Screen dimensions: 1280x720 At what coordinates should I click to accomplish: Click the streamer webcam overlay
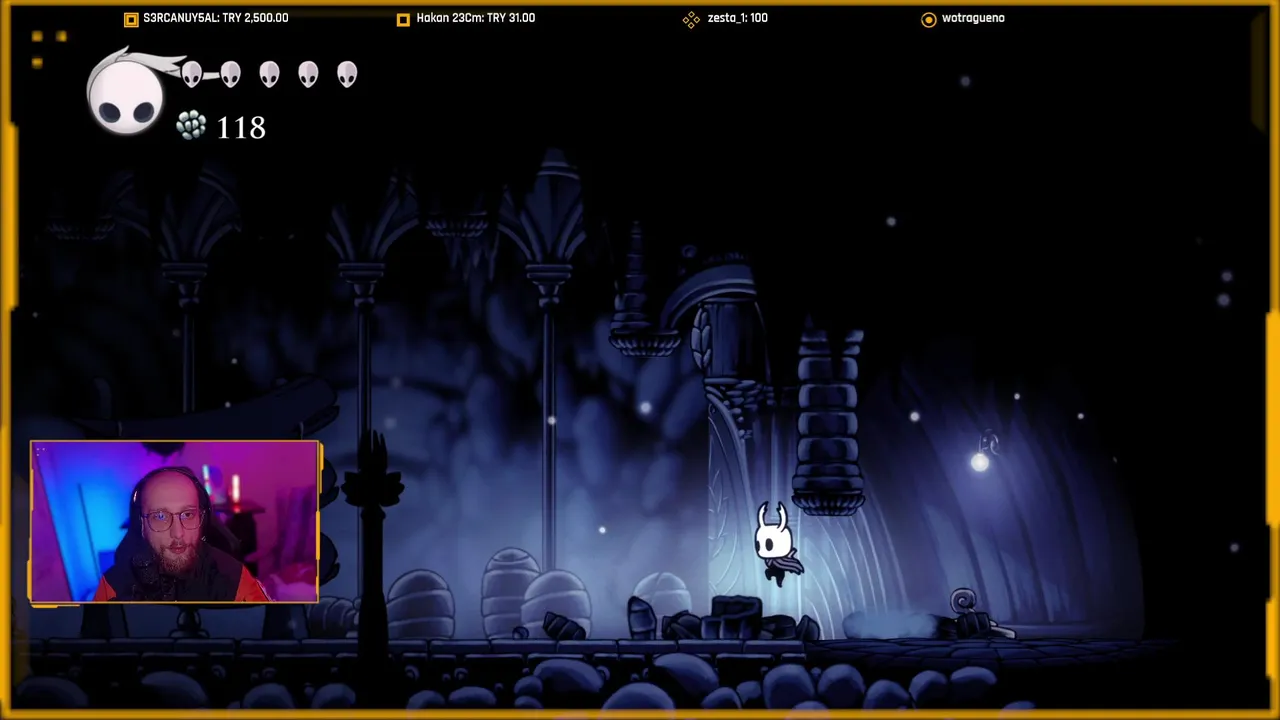[x=175, y=522]
